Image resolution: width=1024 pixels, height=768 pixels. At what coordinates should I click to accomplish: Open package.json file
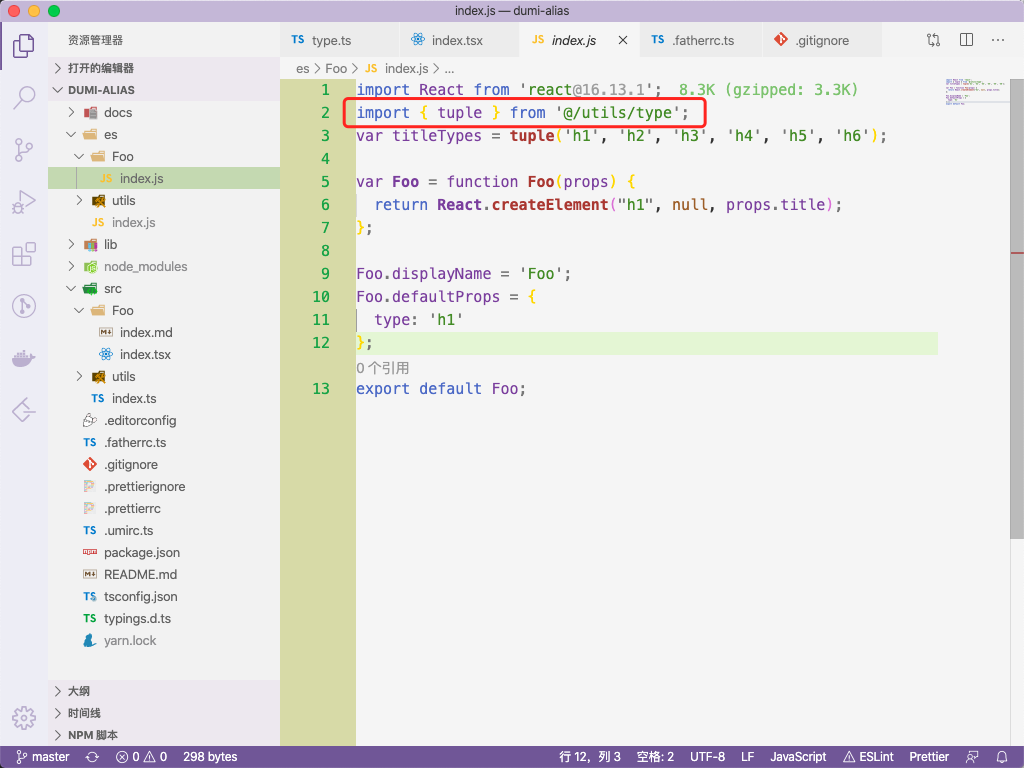(164, 552)
